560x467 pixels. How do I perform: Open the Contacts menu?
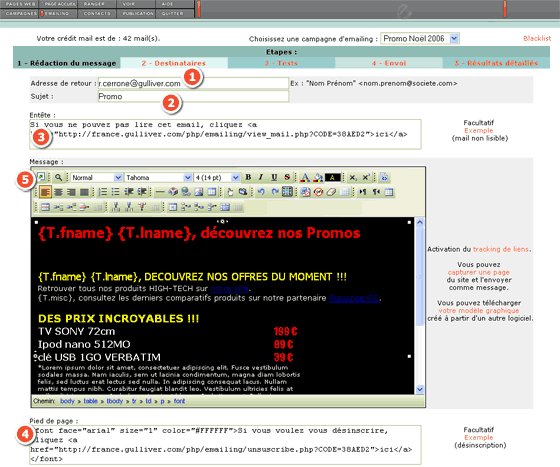coord(97,14)
